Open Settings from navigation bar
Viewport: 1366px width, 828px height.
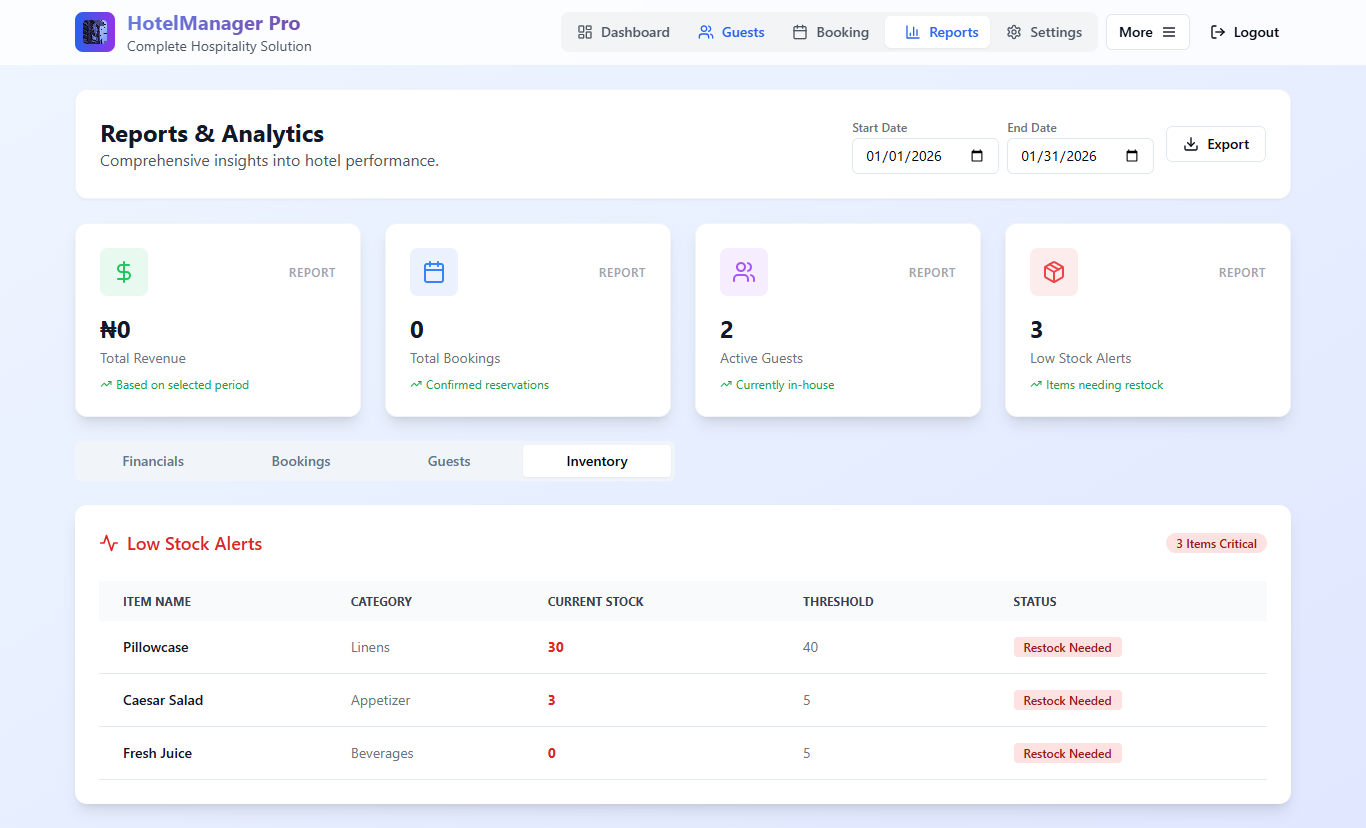[x=1044, y=32]
